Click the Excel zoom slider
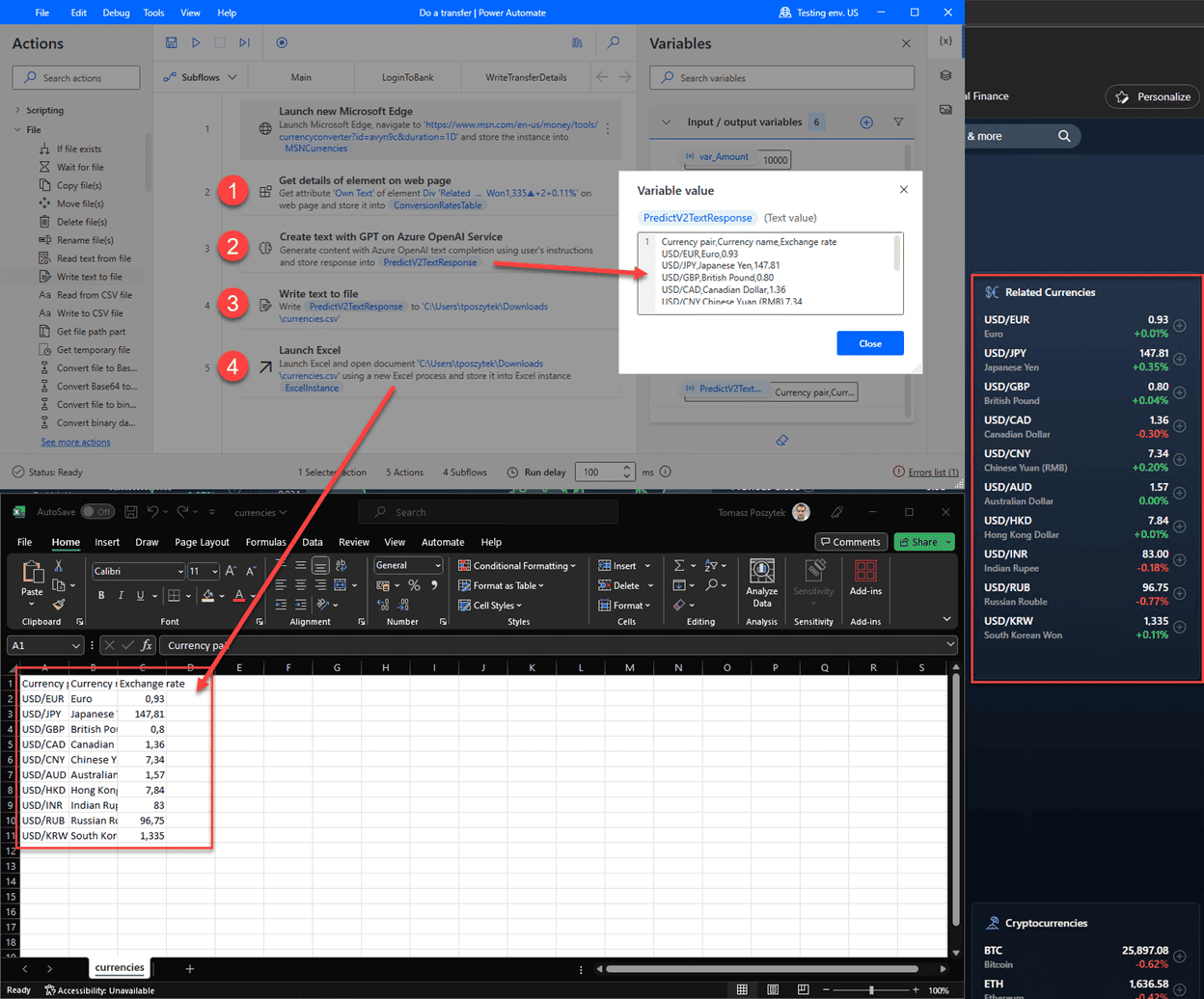The image size is (1204, 999). pyautogui.click(x=871, y=990)
